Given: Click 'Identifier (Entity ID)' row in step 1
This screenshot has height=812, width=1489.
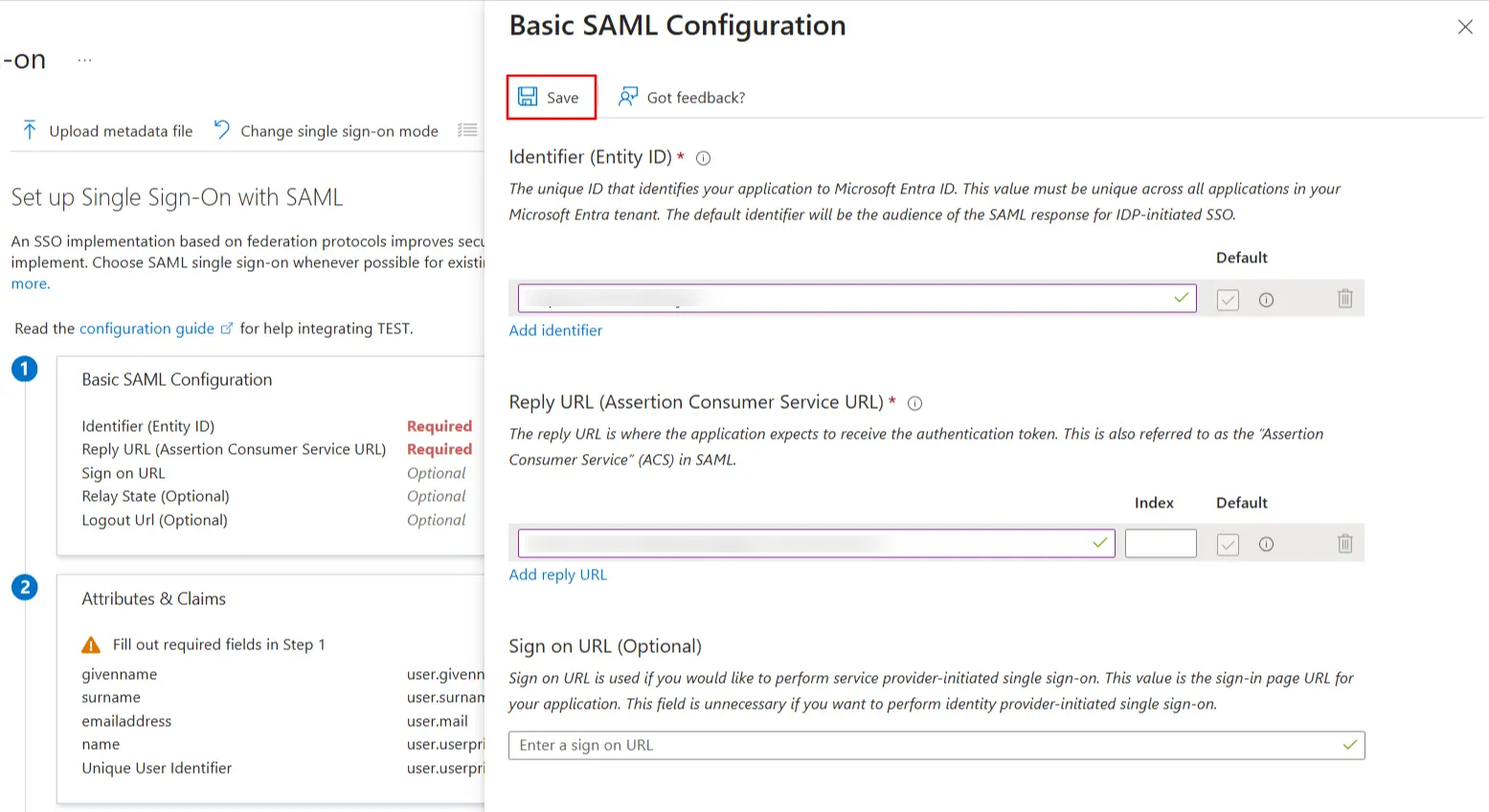Looking at the screenshot, I should 277,426.
